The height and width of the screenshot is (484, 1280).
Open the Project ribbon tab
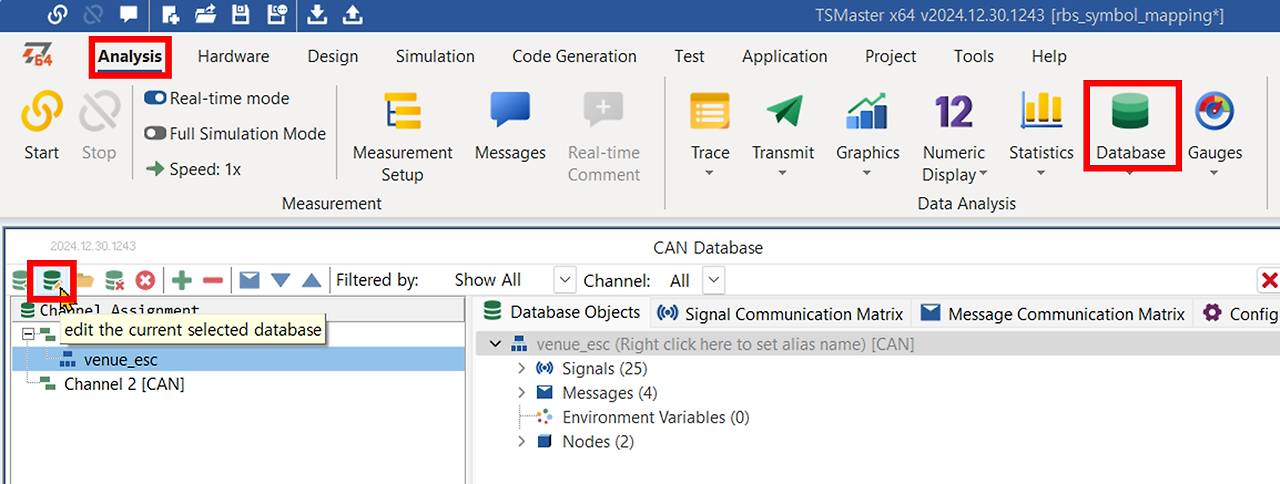pyautogui.click(x=891, y=56)
